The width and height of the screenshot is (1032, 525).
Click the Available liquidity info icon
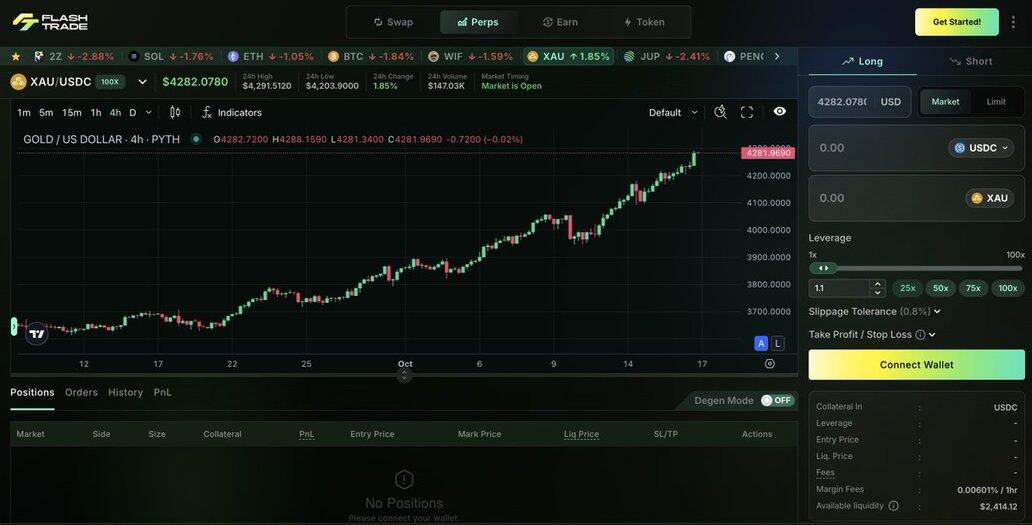click(x=893, y=506)
